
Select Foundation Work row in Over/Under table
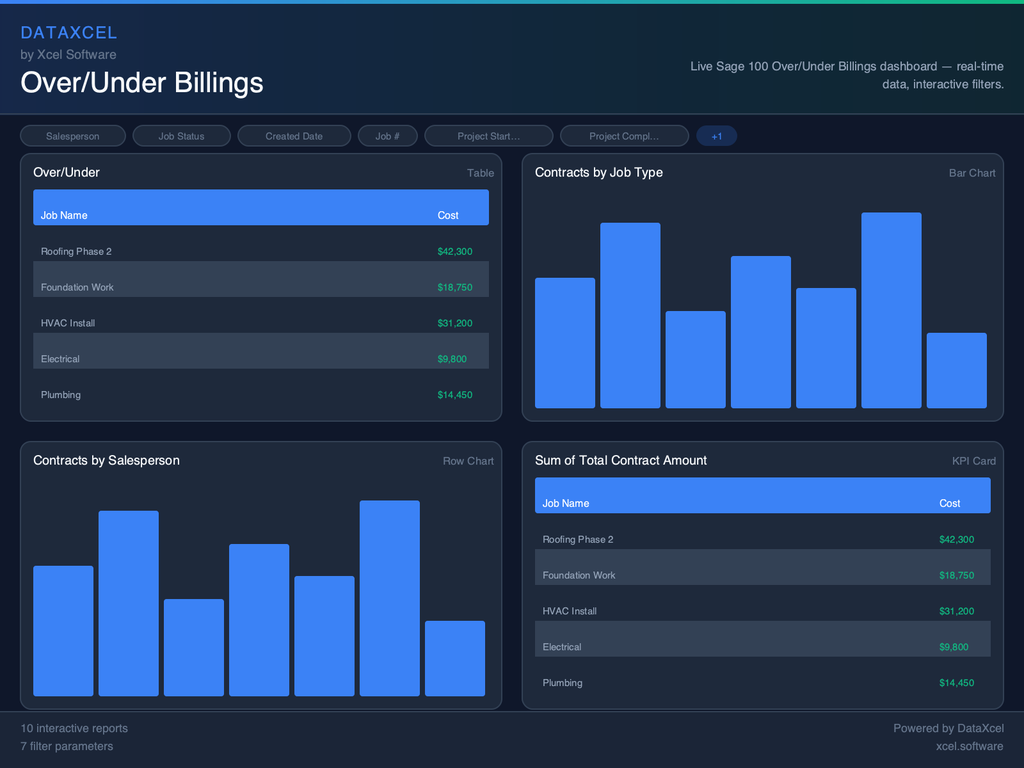(260, 287)
